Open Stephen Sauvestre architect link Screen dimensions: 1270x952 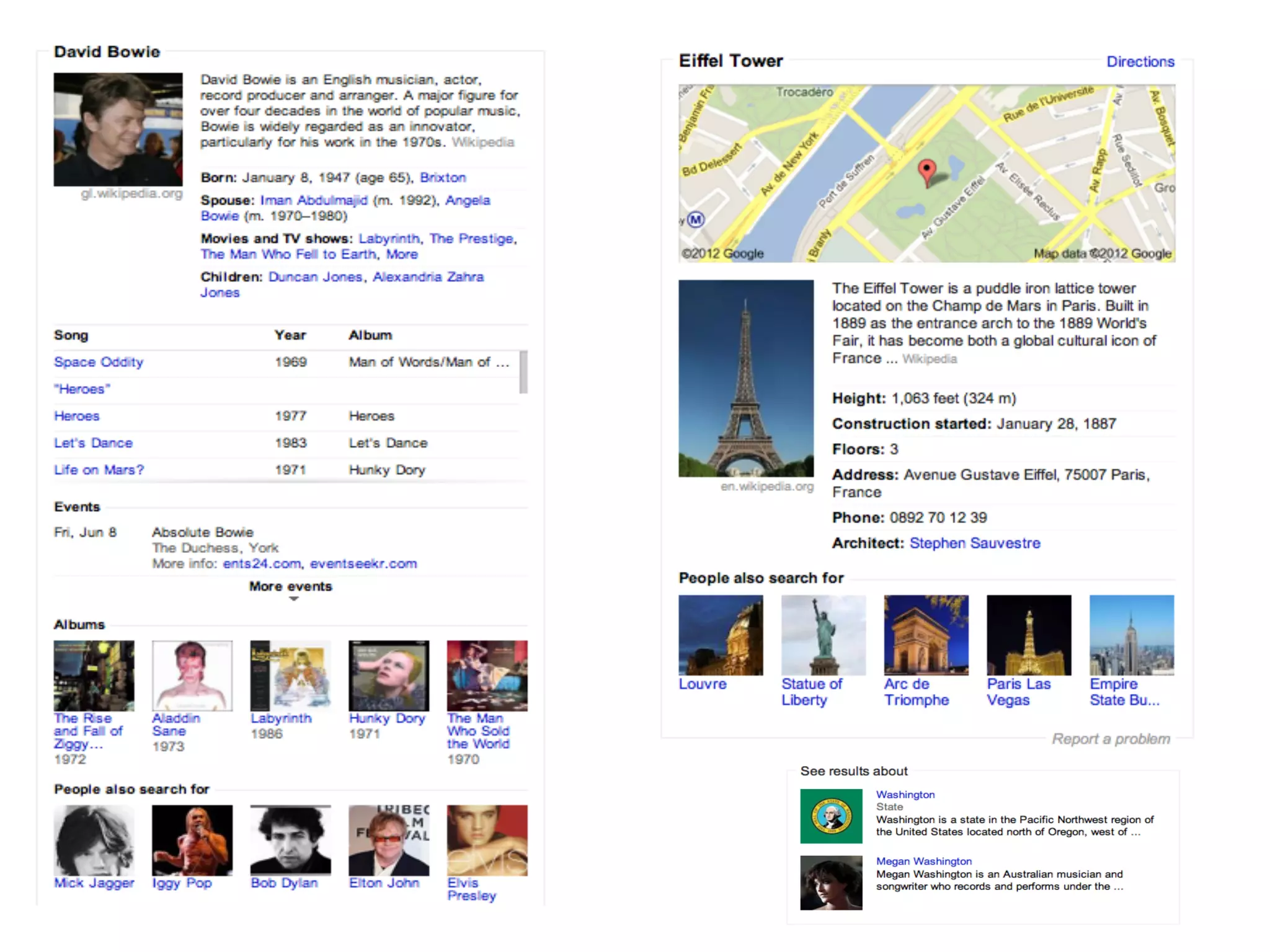974,543
